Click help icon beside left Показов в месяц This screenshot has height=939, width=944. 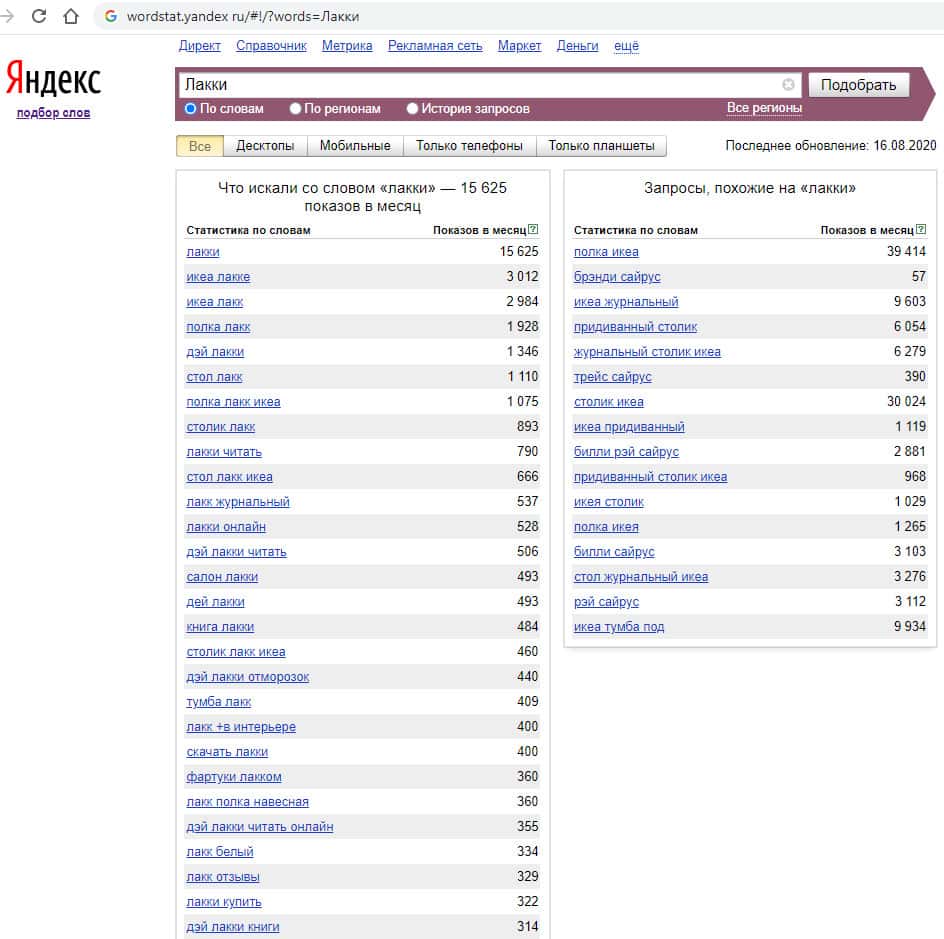click(x=533, y=229)
